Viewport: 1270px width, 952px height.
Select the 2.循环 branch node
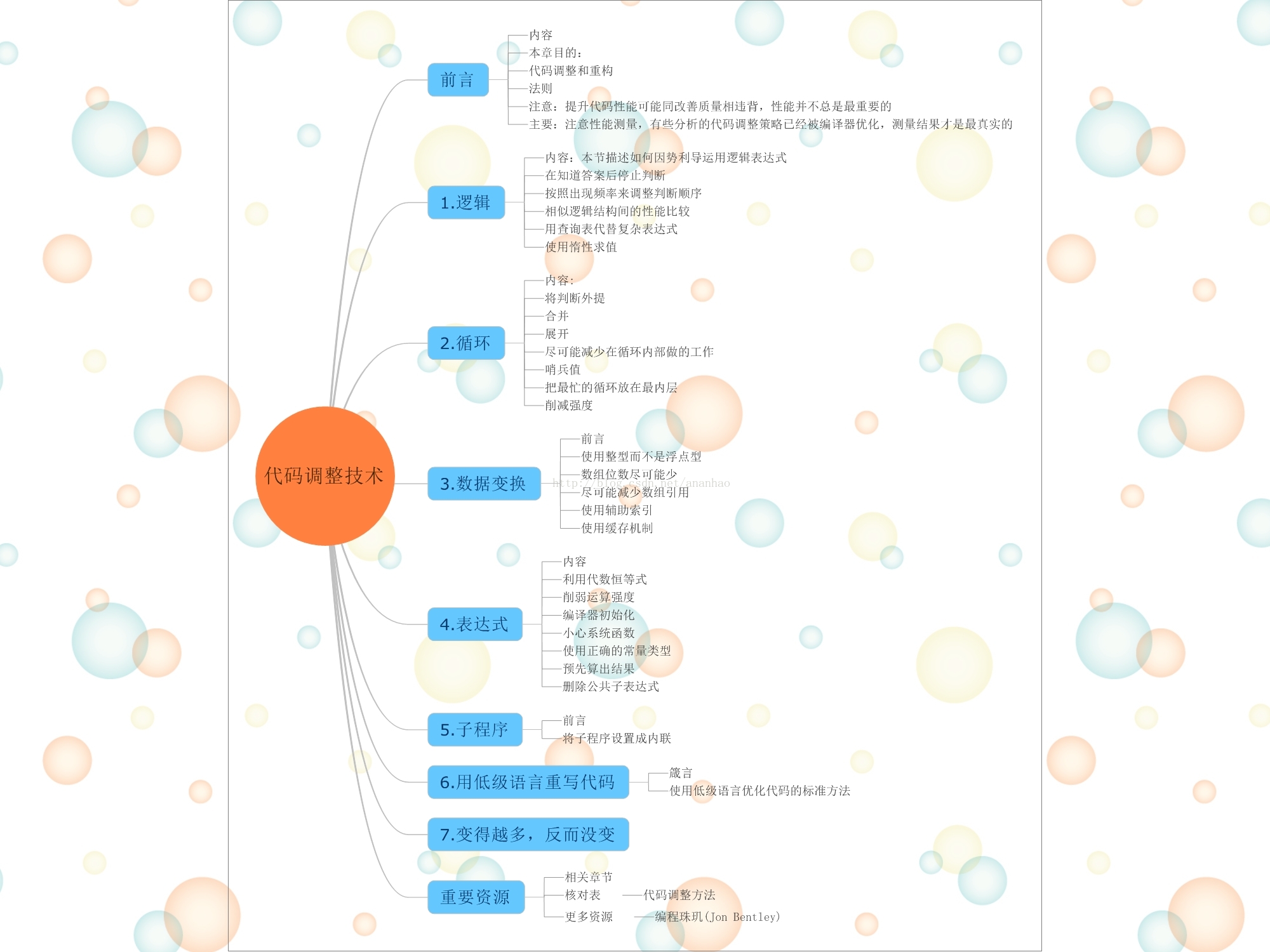465,343
